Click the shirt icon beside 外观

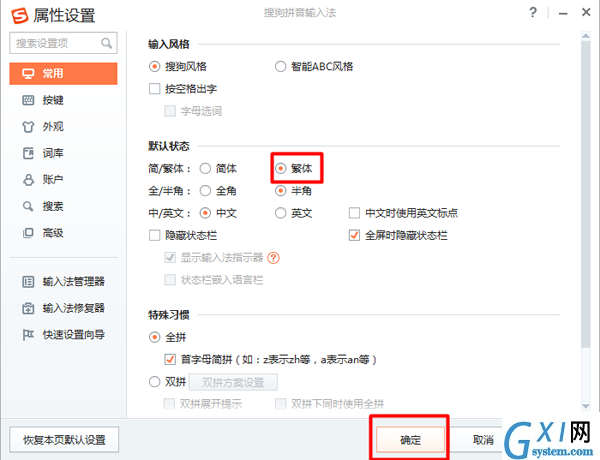28,127
